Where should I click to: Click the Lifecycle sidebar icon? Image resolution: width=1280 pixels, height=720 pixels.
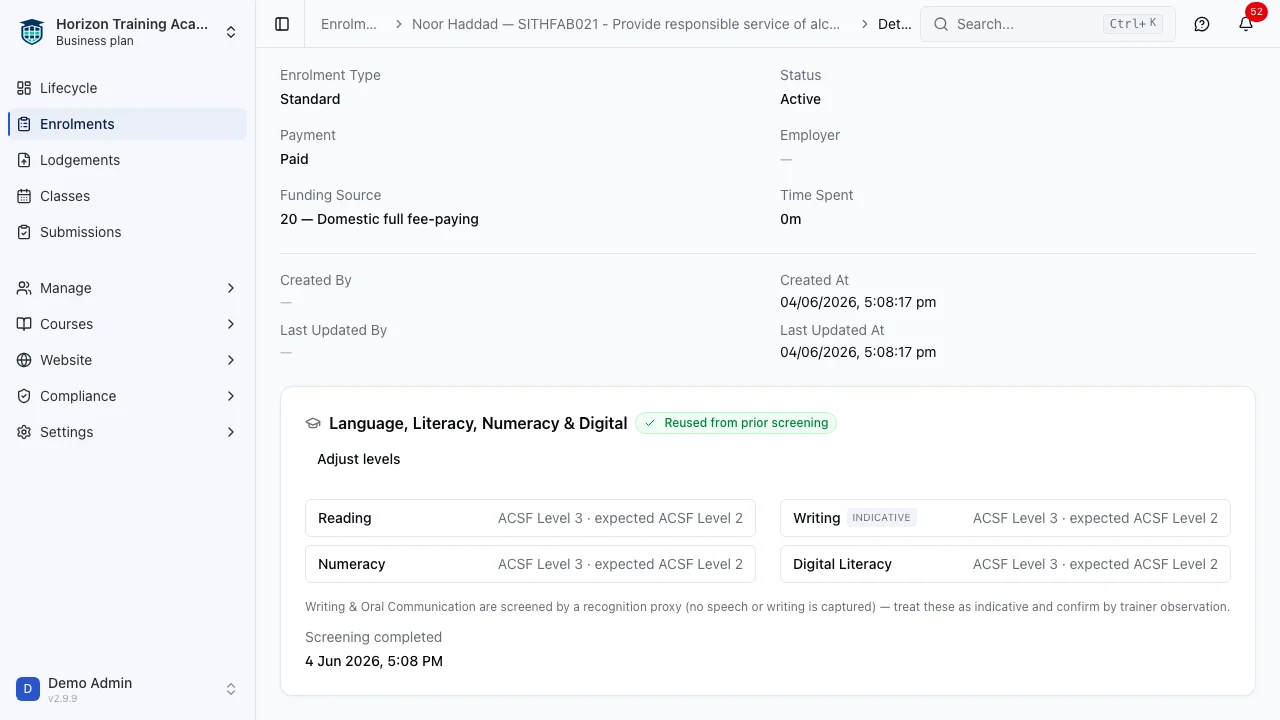point(24,88)
